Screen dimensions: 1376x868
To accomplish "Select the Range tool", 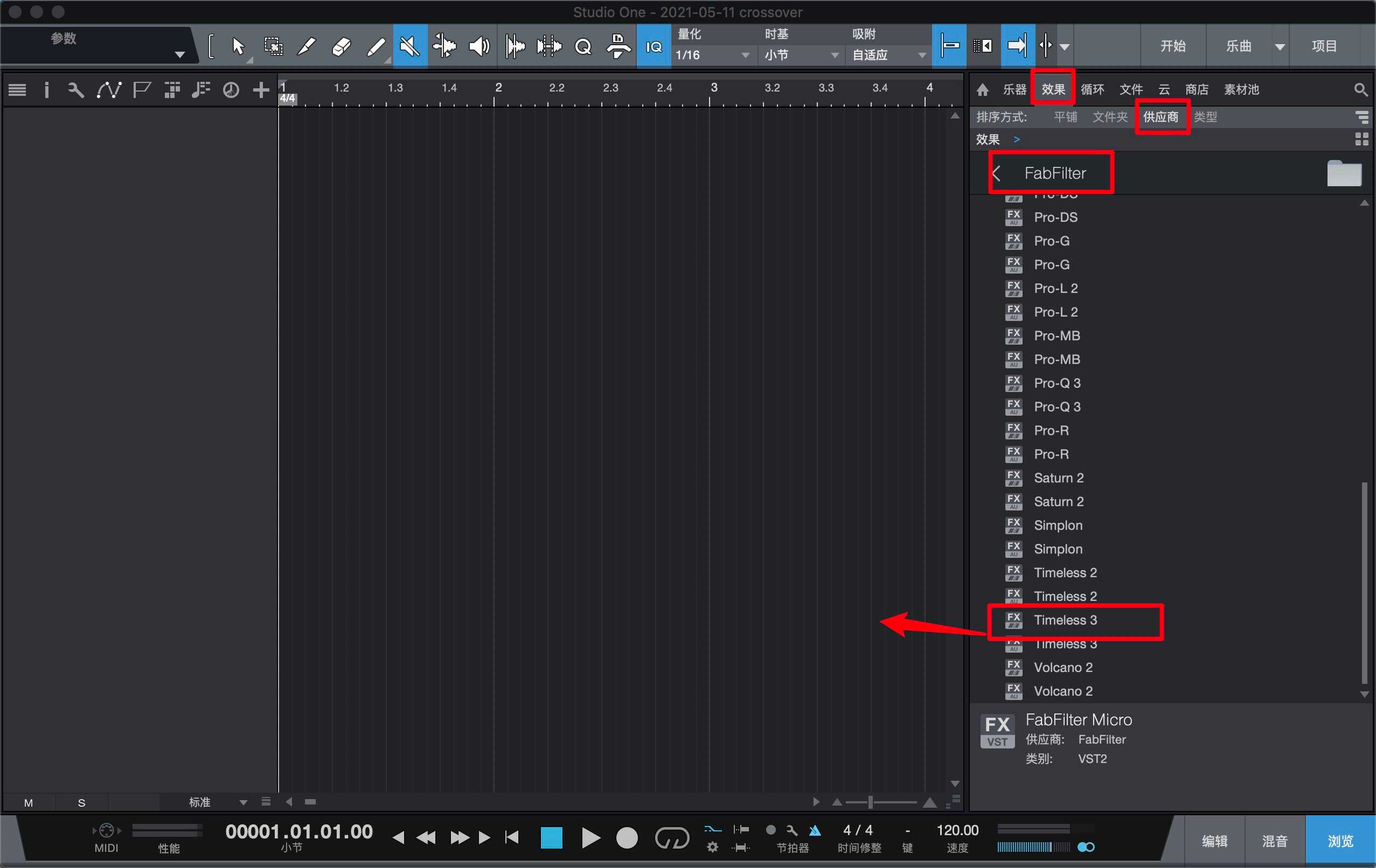I will tap(274, 46).
